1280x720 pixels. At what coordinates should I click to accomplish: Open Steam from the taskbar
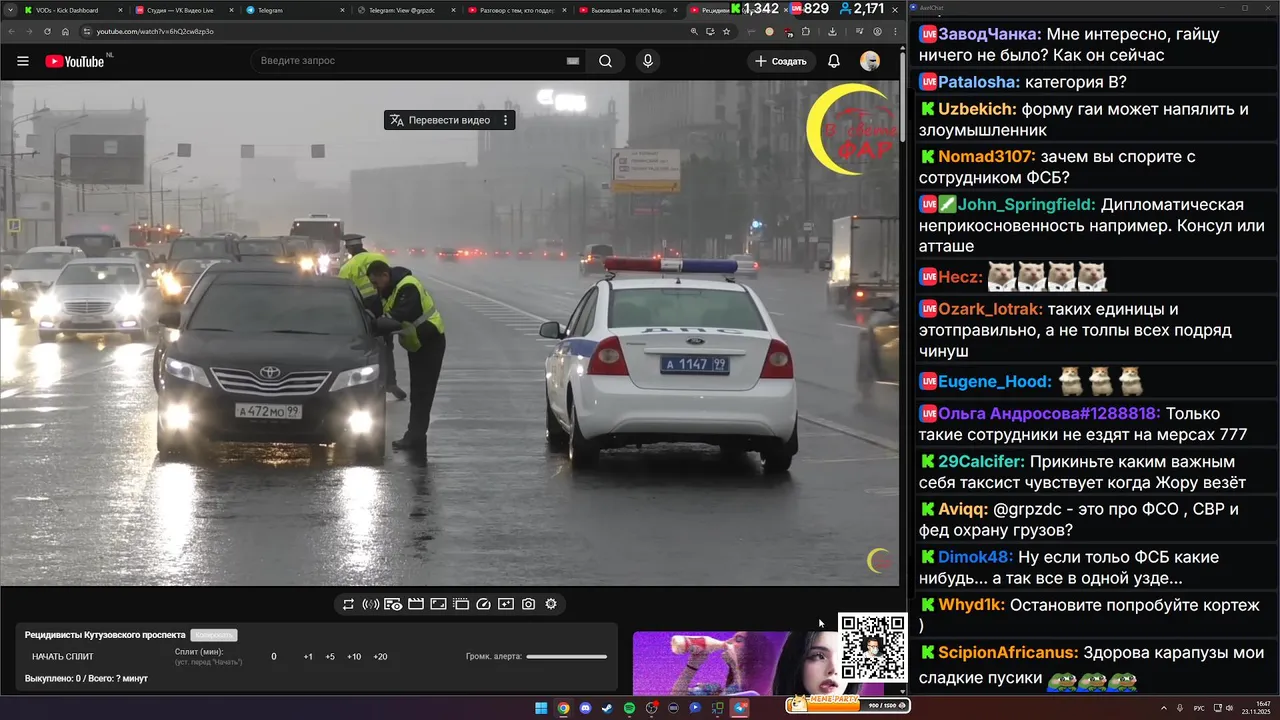pyautogui.click(x=607, y=708)
